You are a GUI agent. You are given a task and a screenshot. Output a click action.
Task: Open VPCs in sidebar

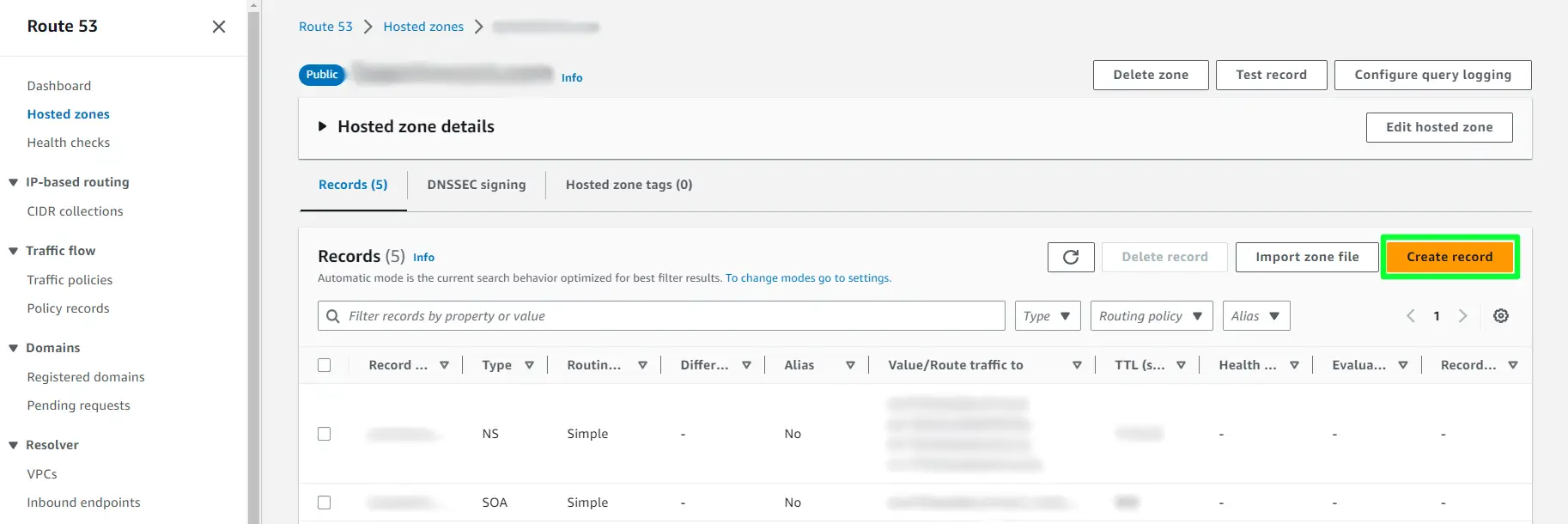[42, 474]
